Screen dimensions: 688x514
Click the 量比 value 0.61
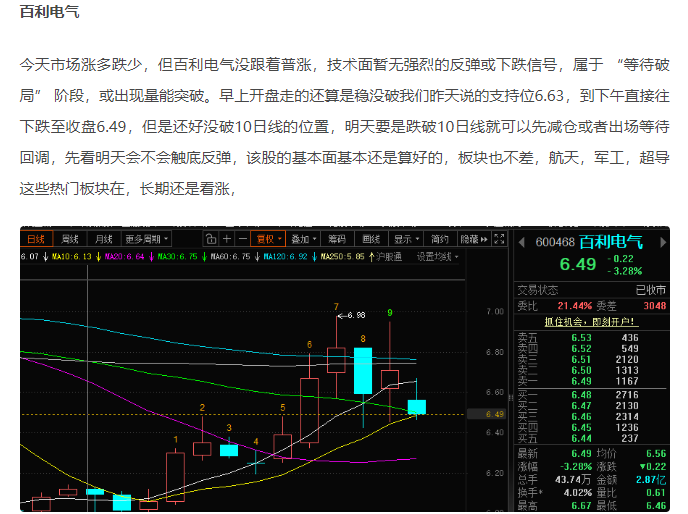pyautogui.click(x=656, y=493)
